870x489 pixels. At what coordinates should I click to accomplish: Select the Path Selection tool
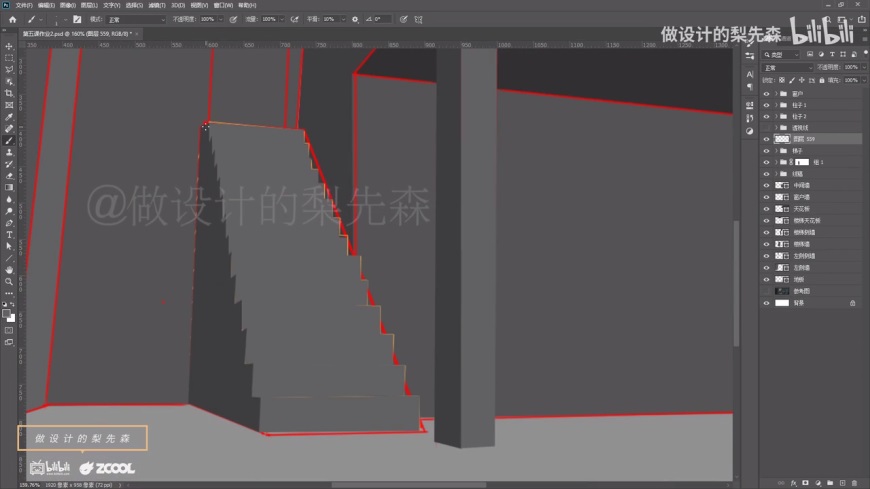click(9, 246)
